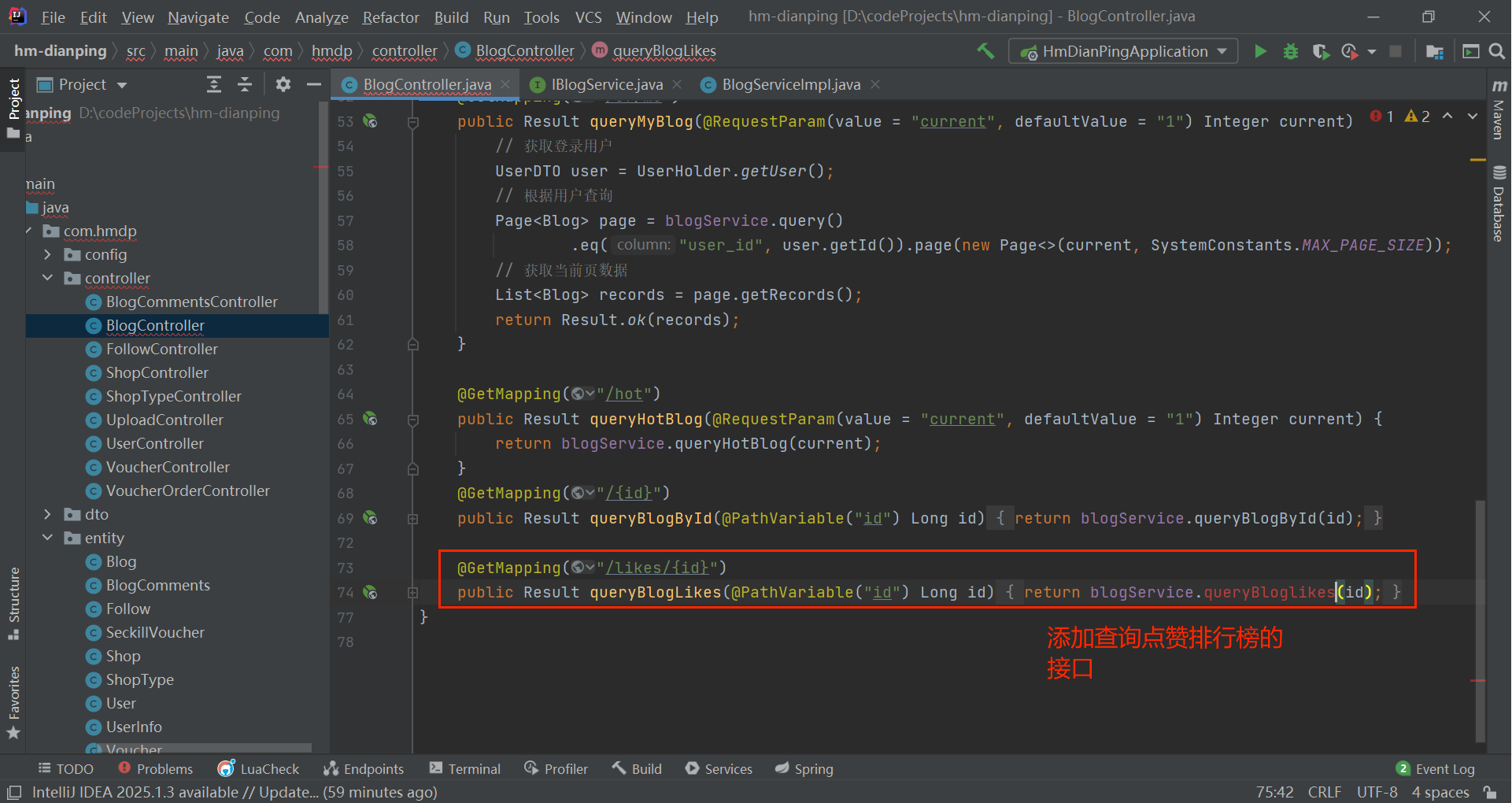This screenshot has height=803, width=1512.
Task: Click the CRLF line separator entry
Action: pos(1325,792)
